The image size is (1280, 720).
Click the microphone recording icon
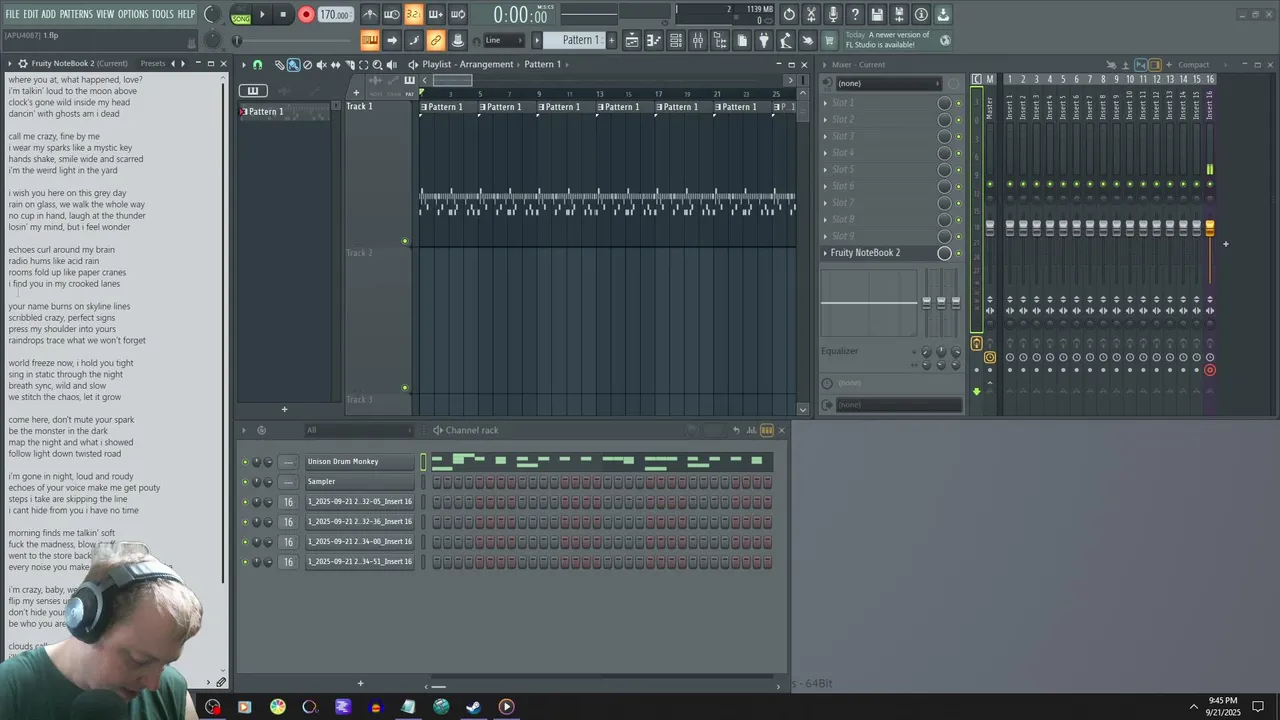(x=833, y=14)
